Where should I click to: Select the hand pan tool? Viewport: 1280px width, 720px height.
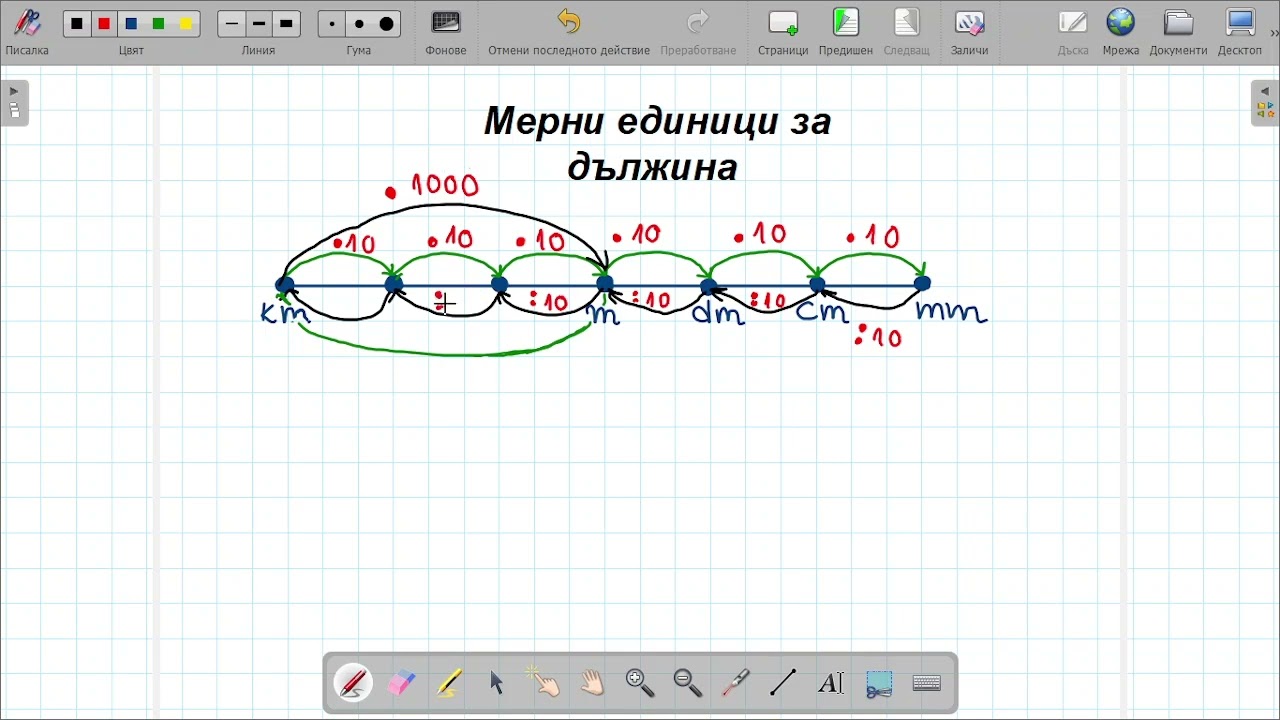(593, 683)
